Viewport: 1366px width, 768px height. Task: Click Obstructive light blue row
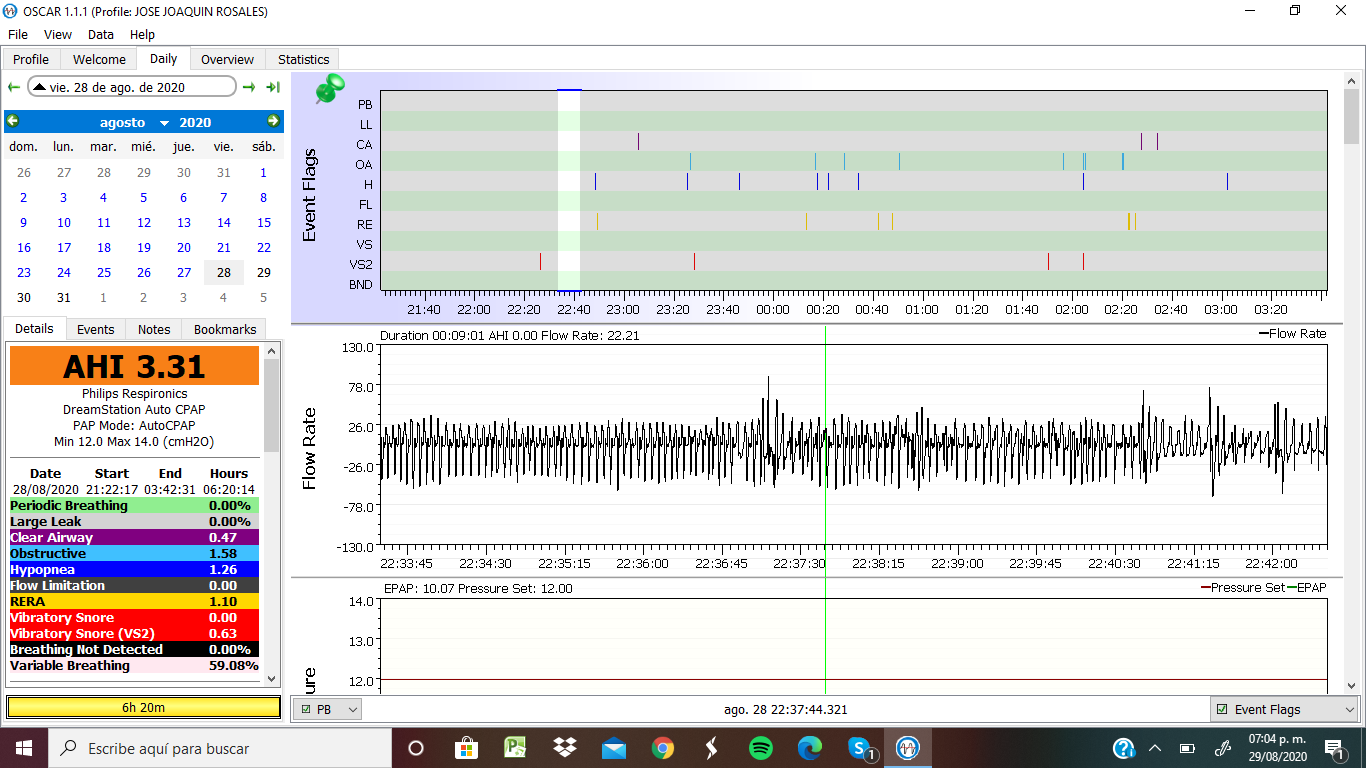tap(134, 553)
